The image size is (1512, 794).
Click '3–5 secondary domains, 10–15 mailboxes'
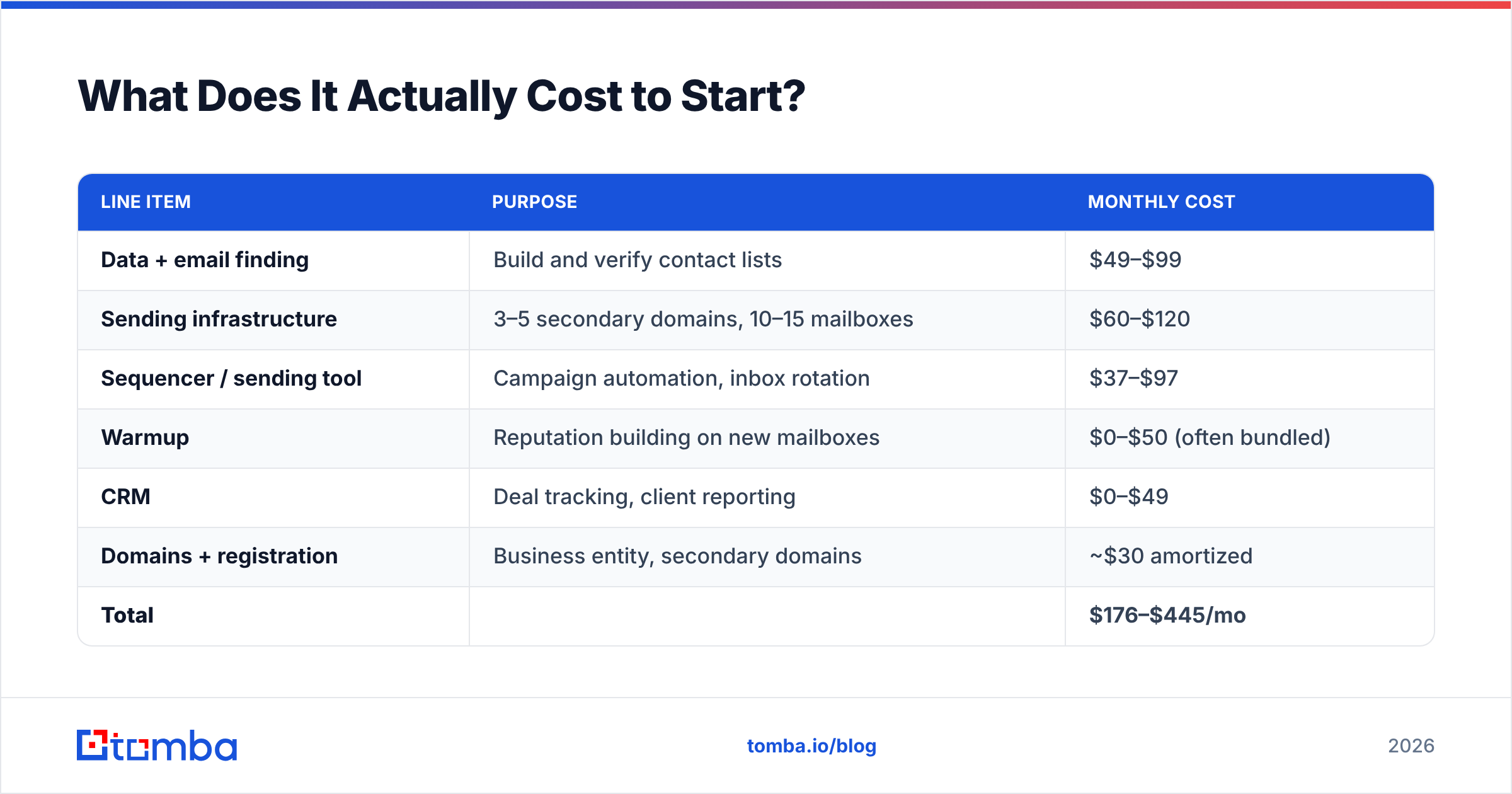pyautogui.click(x=703, y=319)
